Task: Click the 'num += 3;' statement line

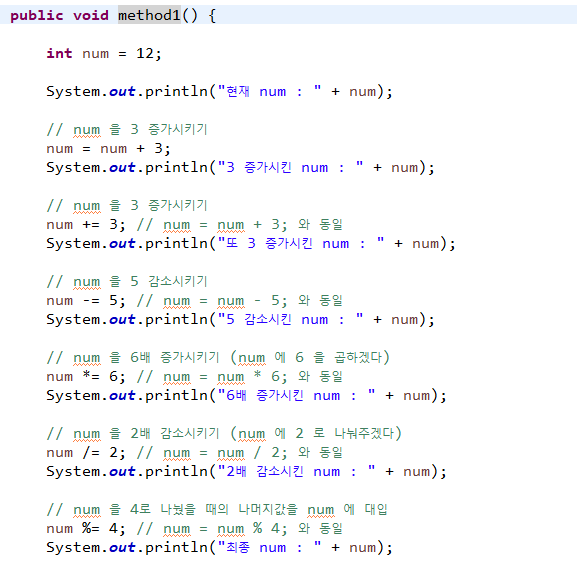Action: tap(194, 224)
